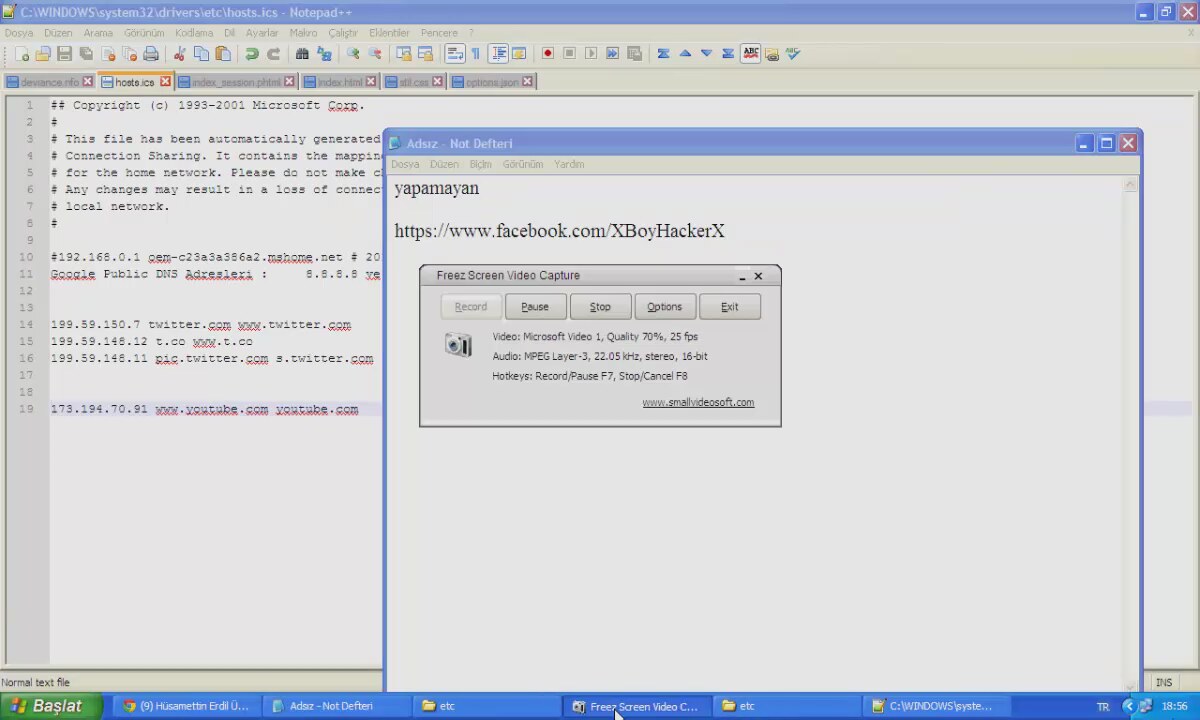The width and height of the screenshot is (1200, 720).
Task: Switch to the deviance.nfo tab
Action: tap(49, 82)
